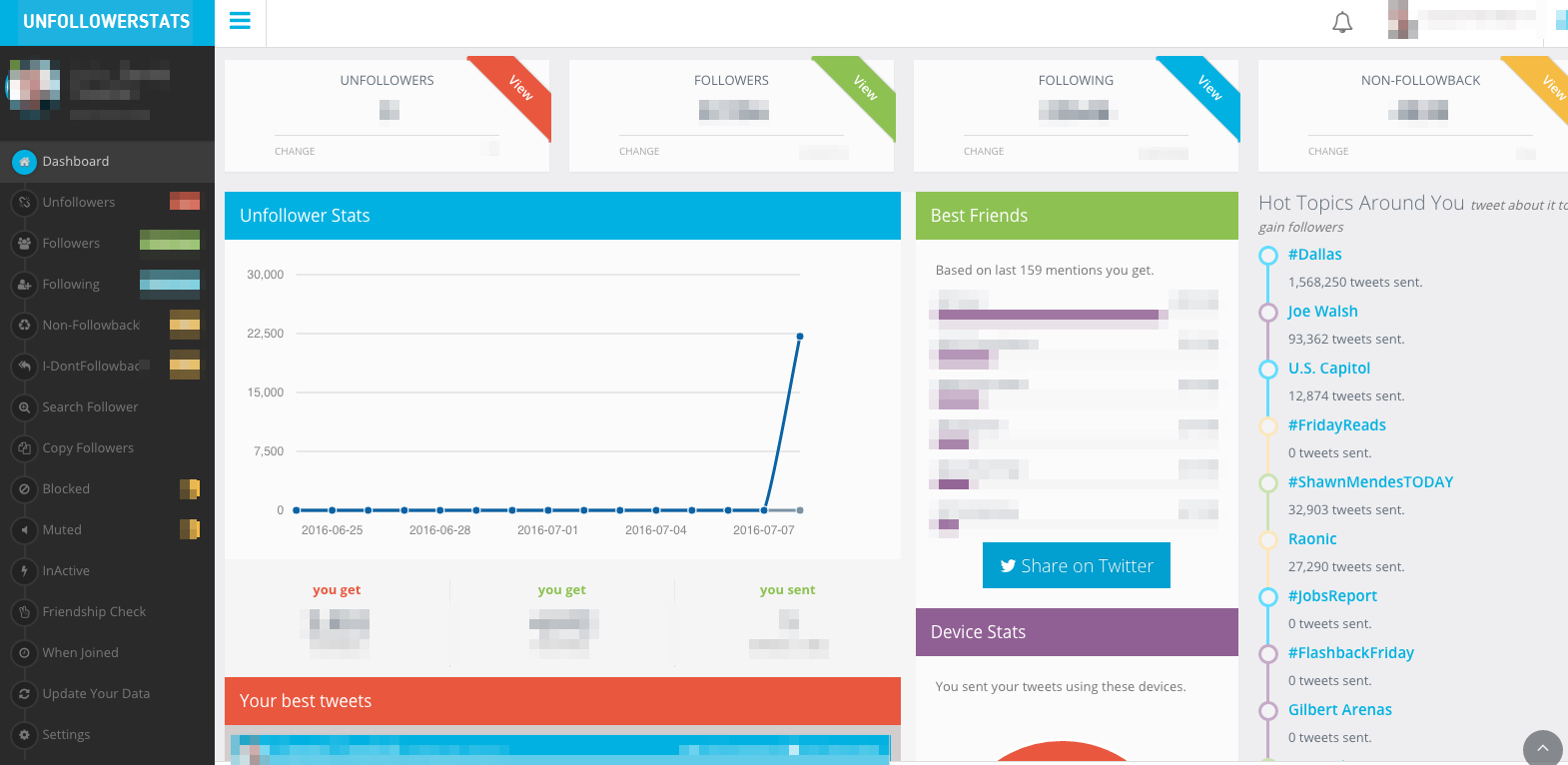Open the Muted menu item
Image resolution: width=1568 pixels, height=765 pixels.
click(107, 530)
